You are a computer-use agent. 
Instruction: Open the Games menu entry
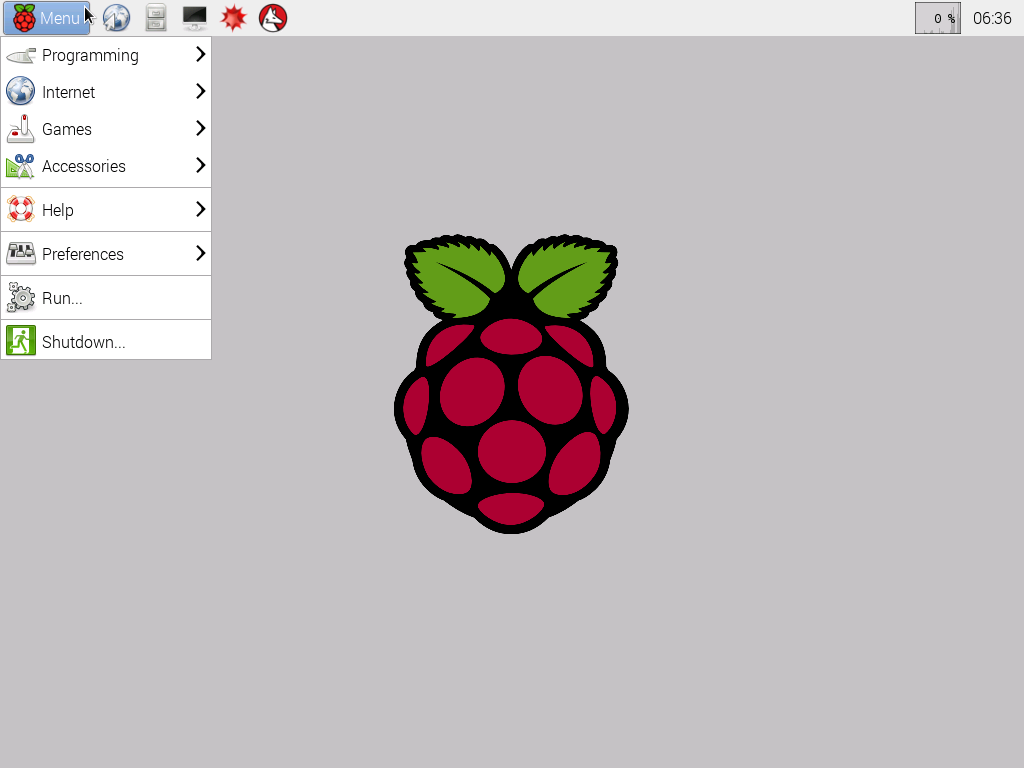tap(106, 129)
